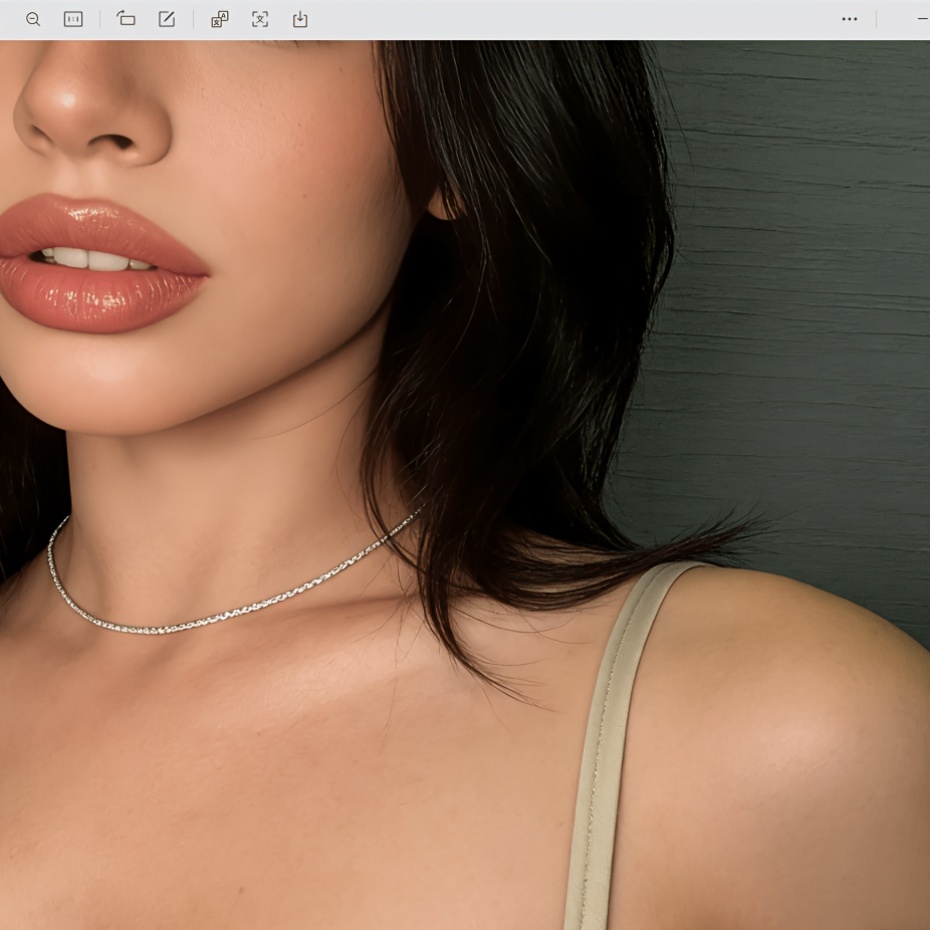Open the three-dot more options menu
This screenshot has height=930, width=930.
(849, 19)
